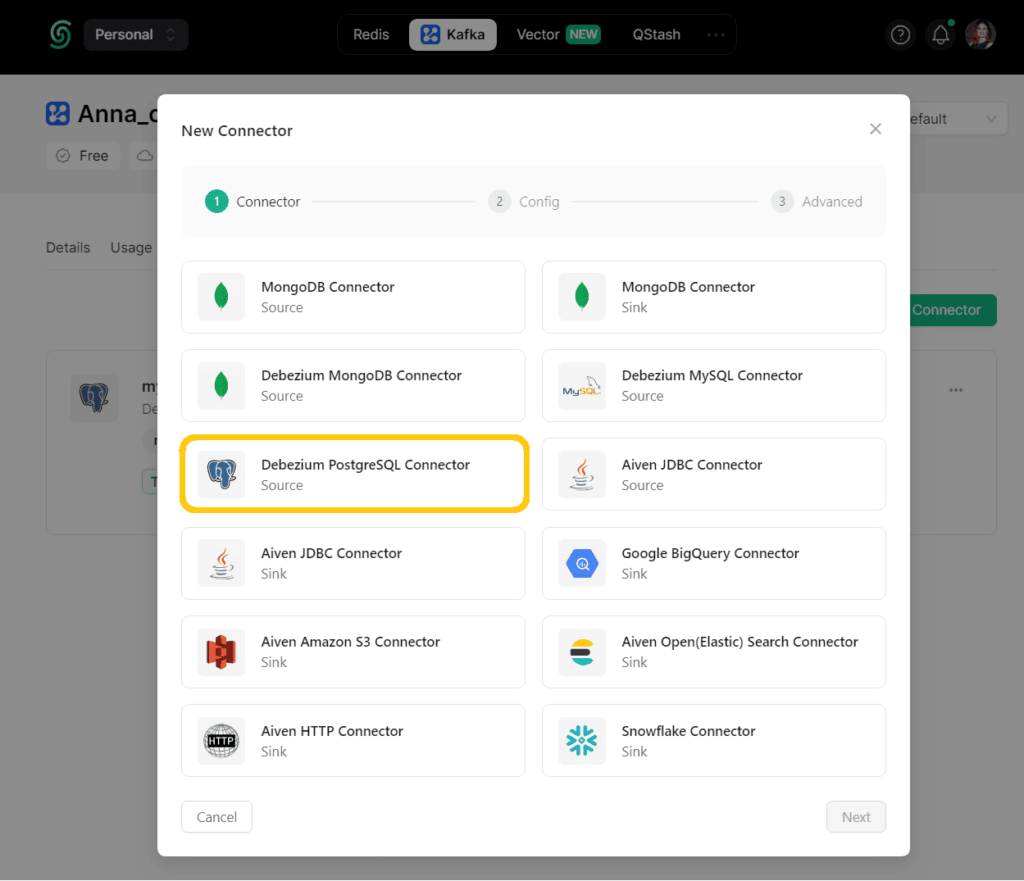Open the Usage tab behind dialog
This screenshot has height=881, width=1024.
[x=131, y=248]
